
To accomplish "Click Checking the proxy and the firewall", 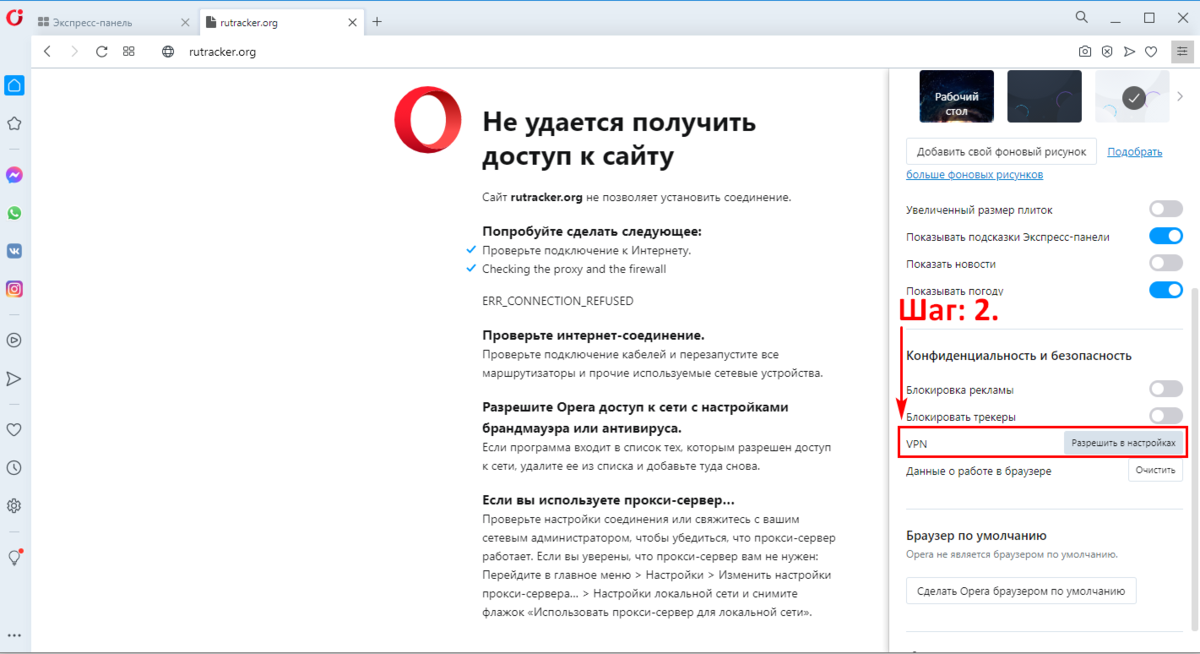I will pos(574,269).
